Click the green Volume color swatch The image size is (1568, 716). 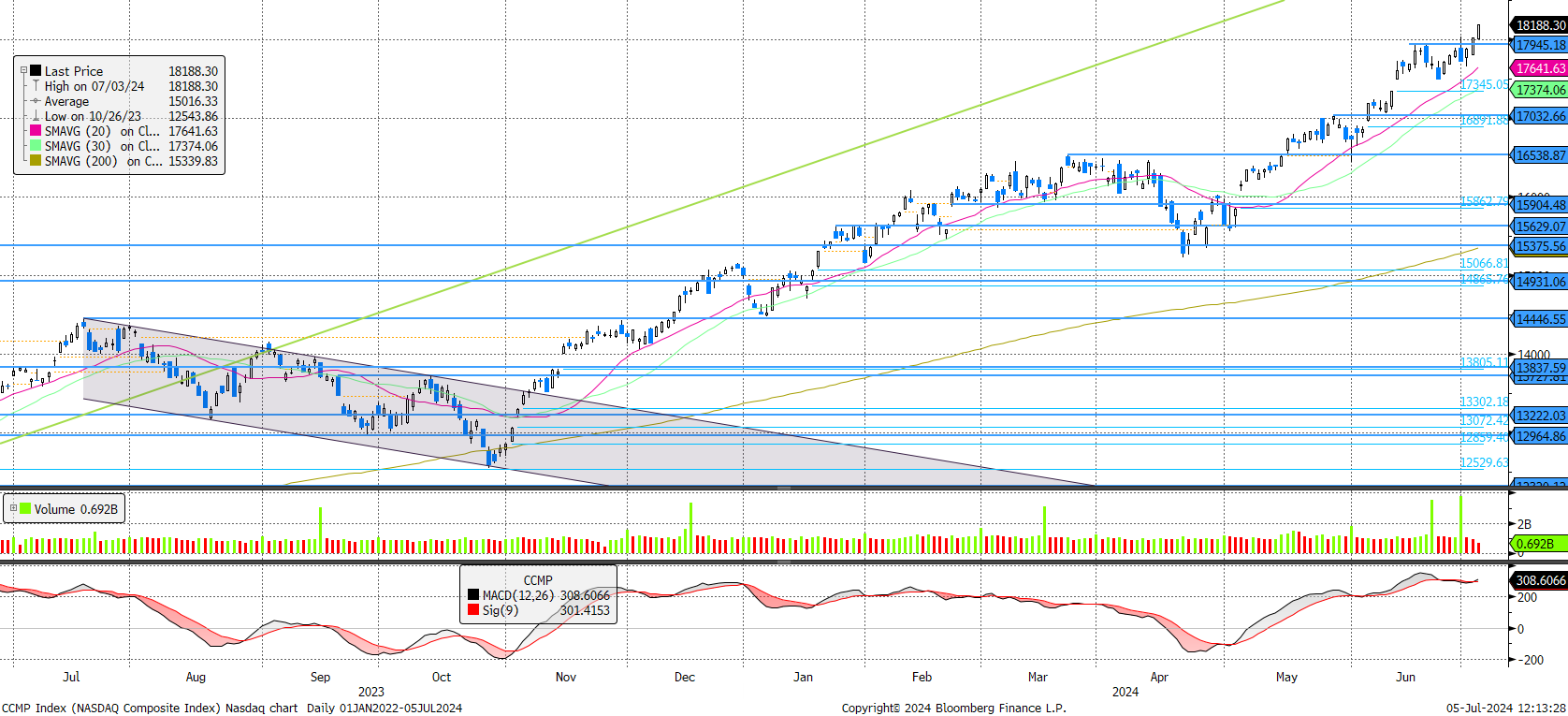[26, 509]
